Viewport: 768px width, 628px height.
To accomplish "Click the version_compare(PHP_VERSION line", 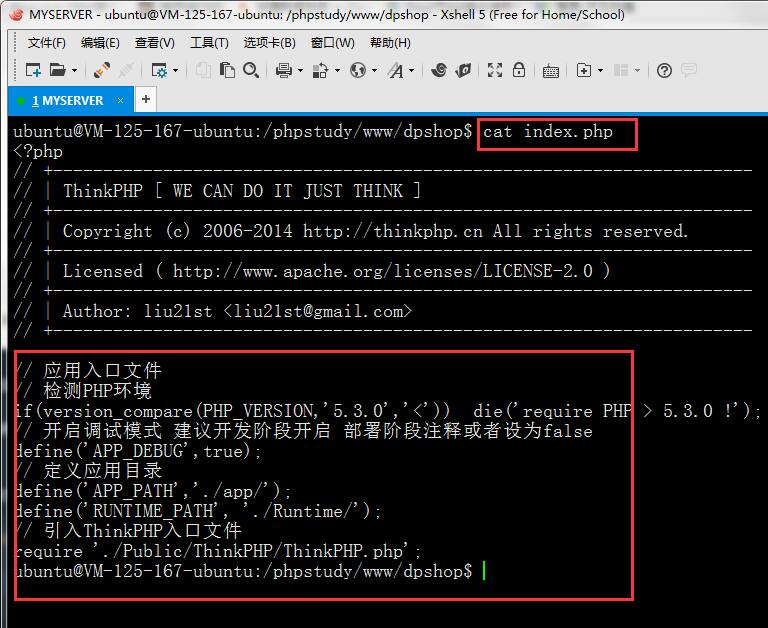I will [x=388, y=411].
